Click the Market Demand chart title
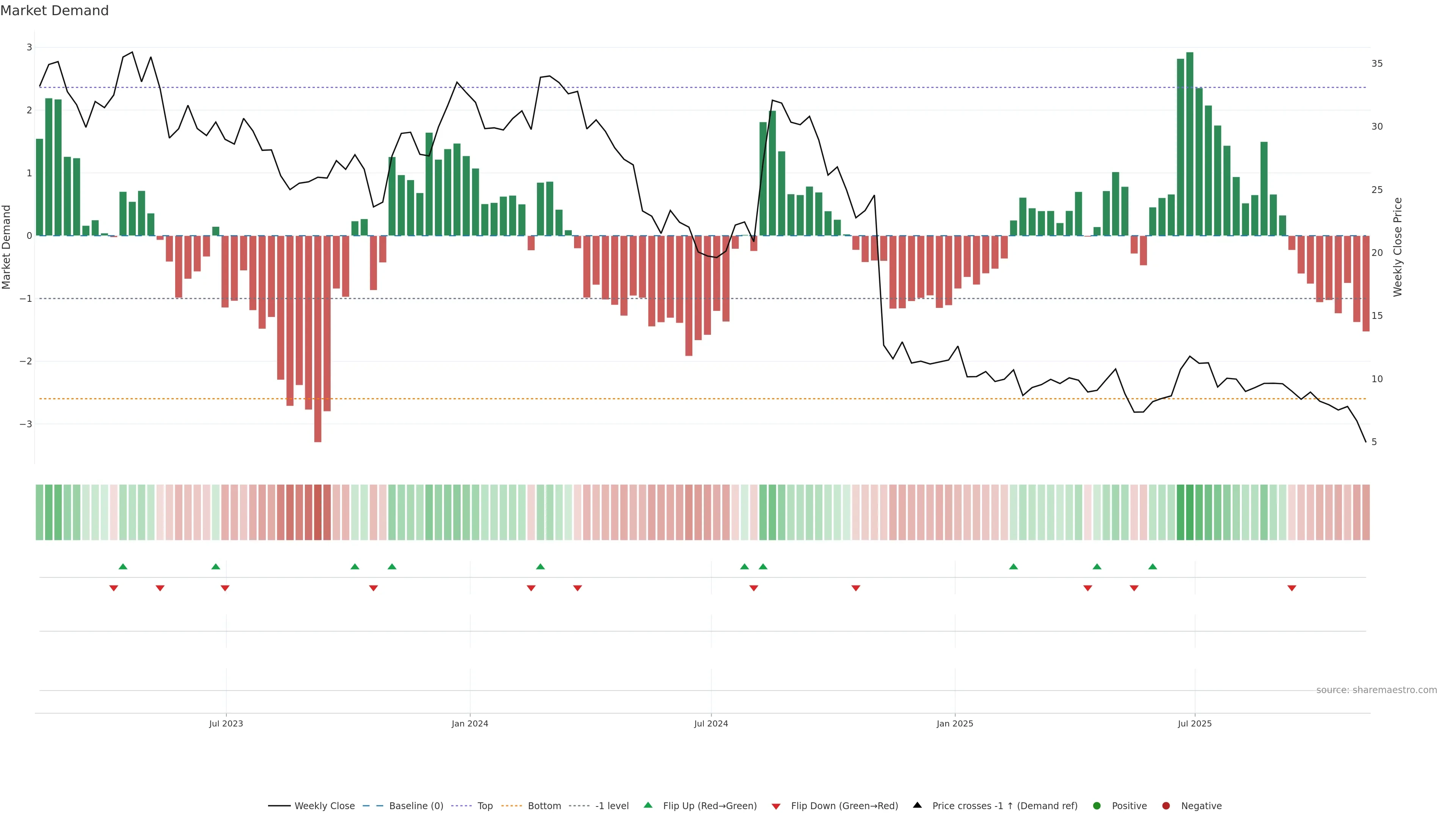Viewport: 1456px width, 819px height. tap(54, 11)
